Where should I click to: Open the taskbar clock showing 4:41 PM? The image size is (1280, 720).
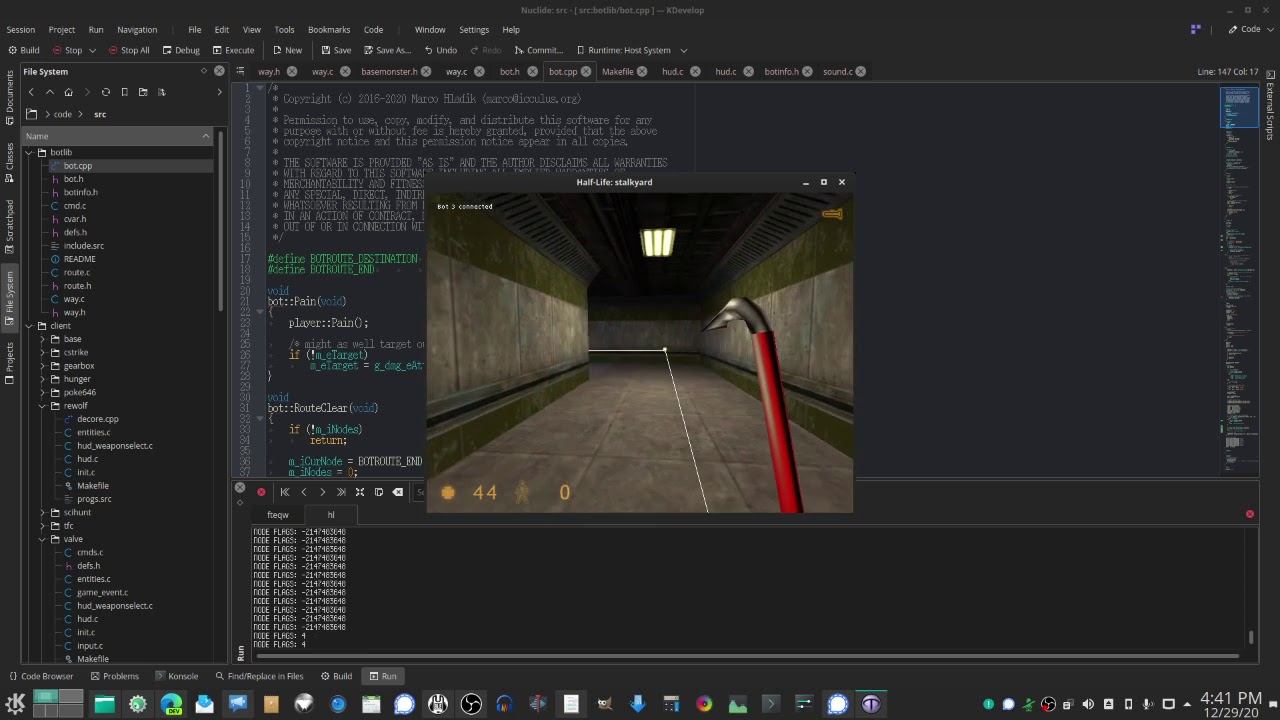[1231, 704]
